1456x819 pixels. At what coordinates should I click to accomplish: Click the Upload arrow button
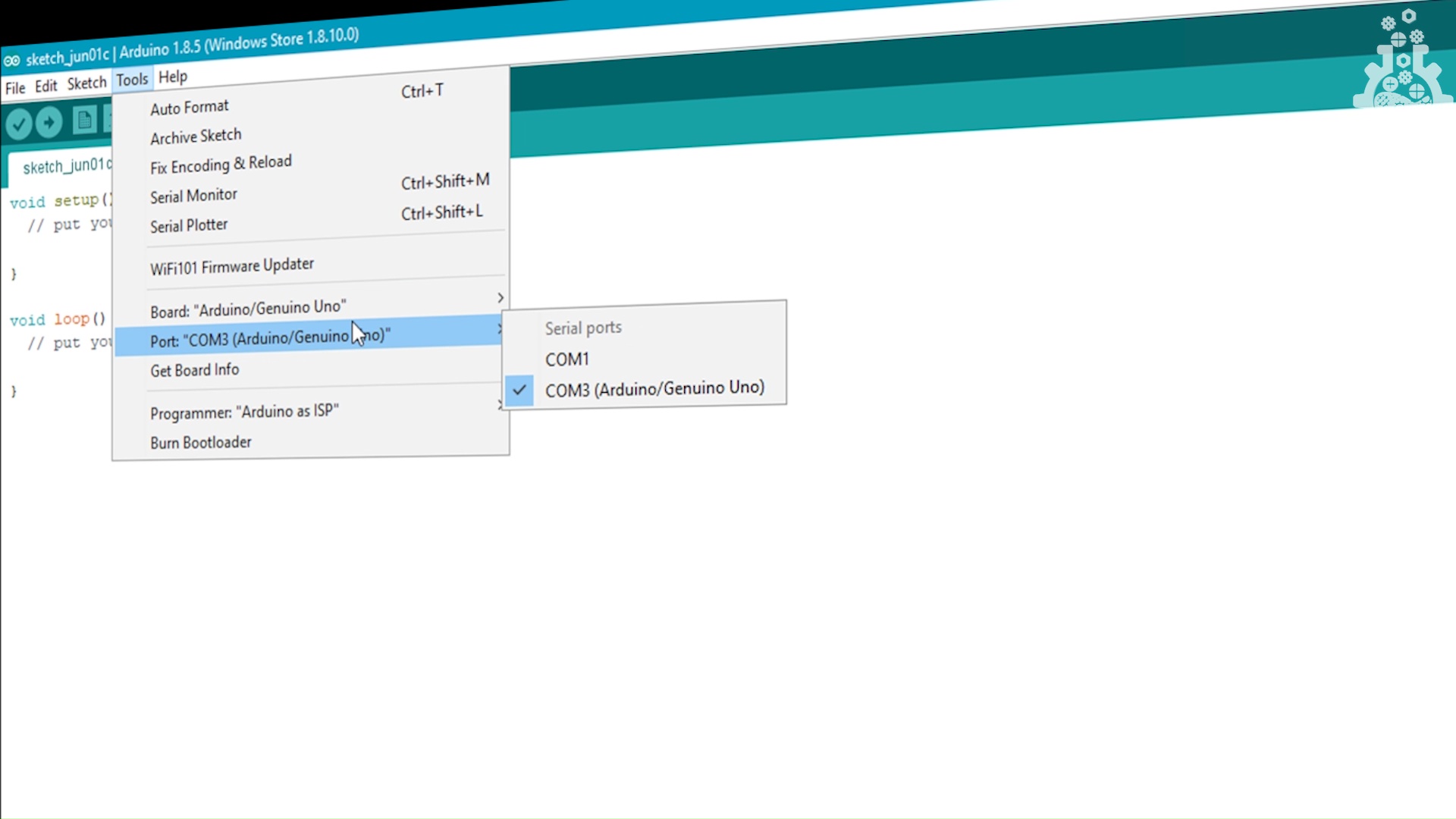[x=49, y=121]
